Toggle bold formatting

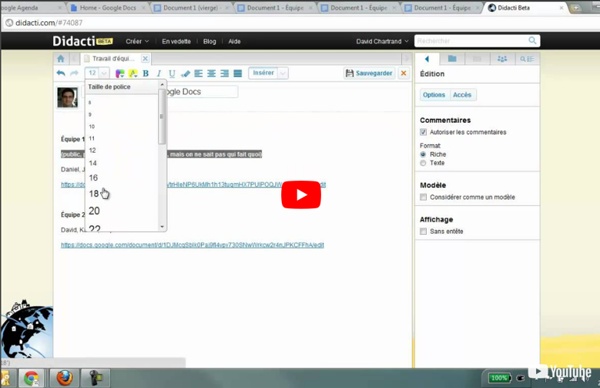click(x=146, y=73)
